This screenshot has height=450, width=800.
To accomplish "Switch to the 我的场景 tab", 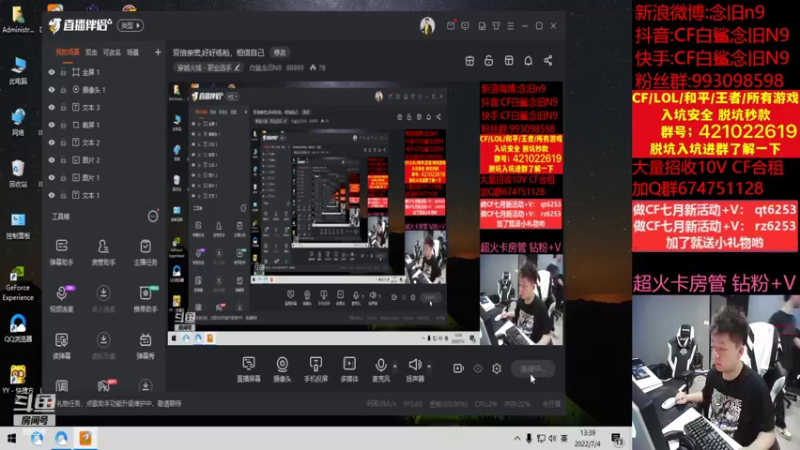I will tap(67, 53).
